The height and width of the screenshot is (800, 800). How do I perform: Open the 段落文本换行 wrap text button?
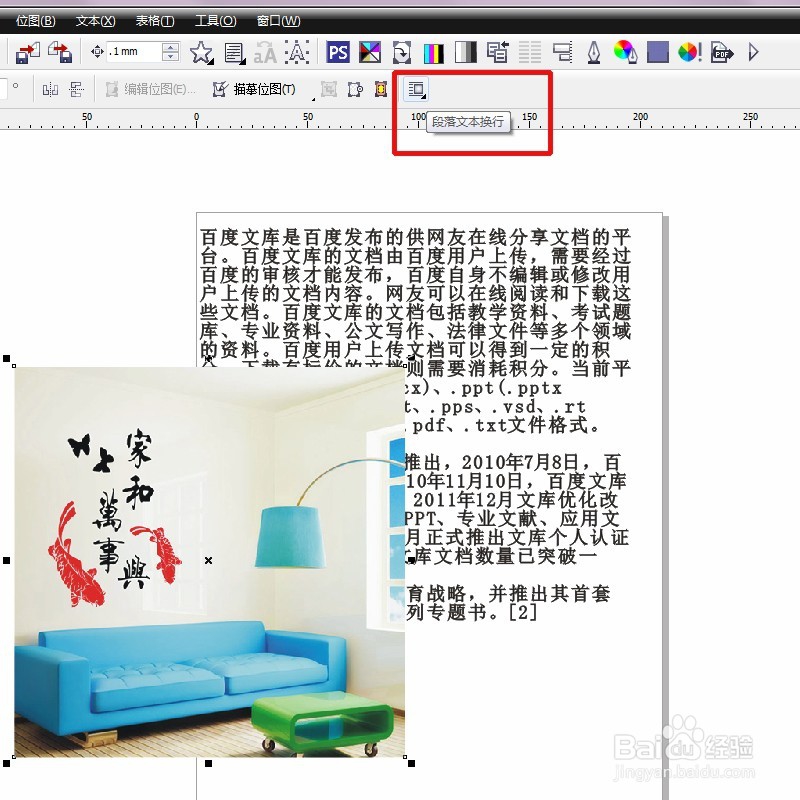coord(416,89)
